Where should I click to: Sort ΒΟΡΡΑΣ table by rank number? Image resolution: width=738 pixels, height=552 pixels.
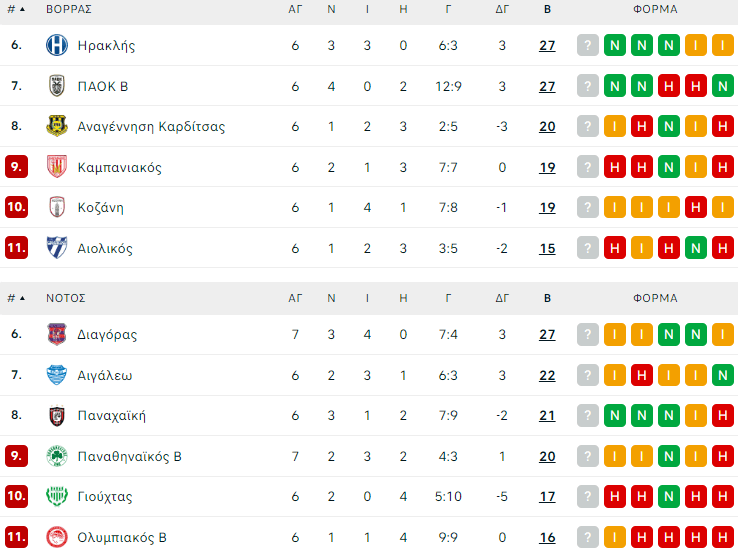point(16,9)
